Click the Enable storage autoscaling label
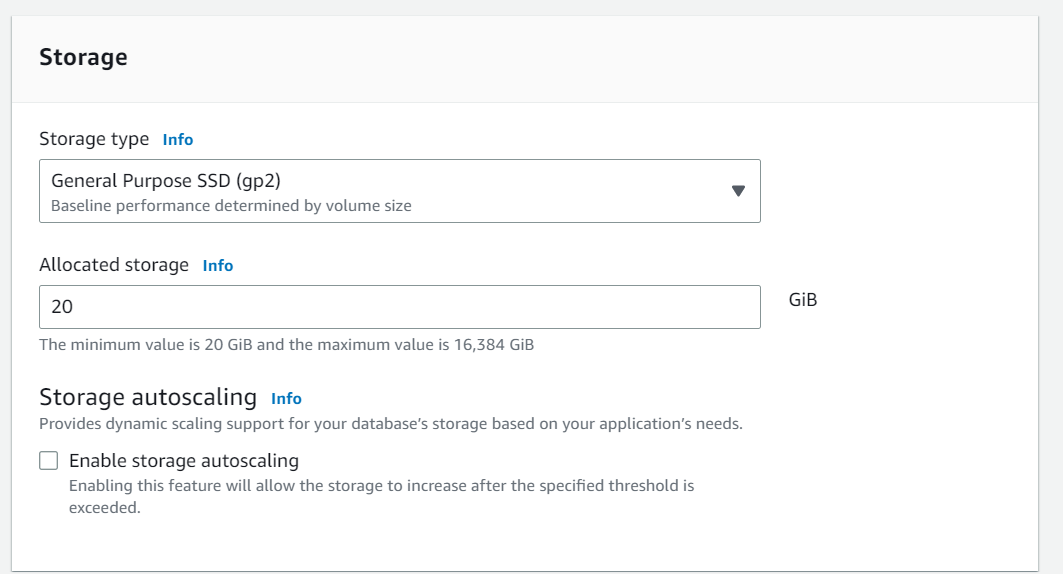Screen dimensions: 1063x574 click(x=184, y=461)
